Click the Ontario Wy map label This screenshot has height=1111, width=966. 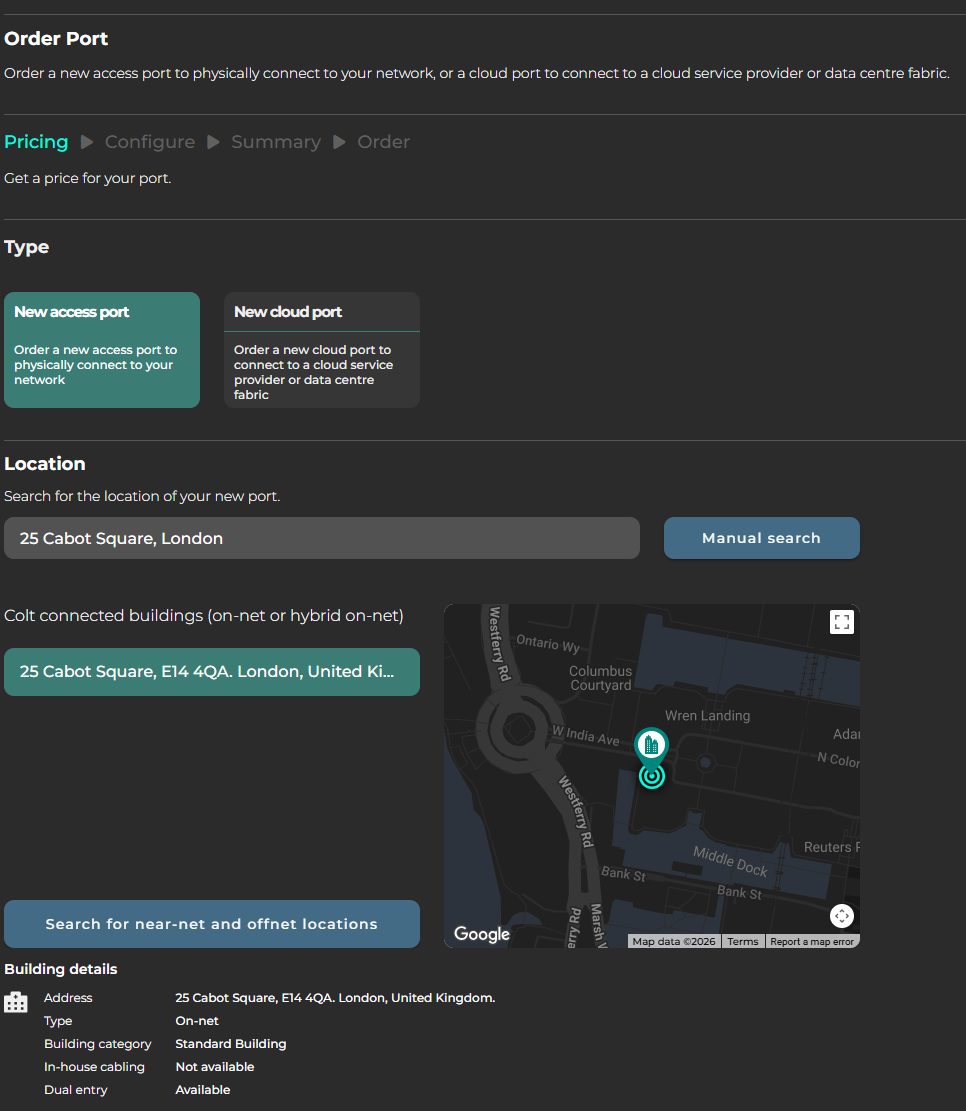(x=548, y=643)
